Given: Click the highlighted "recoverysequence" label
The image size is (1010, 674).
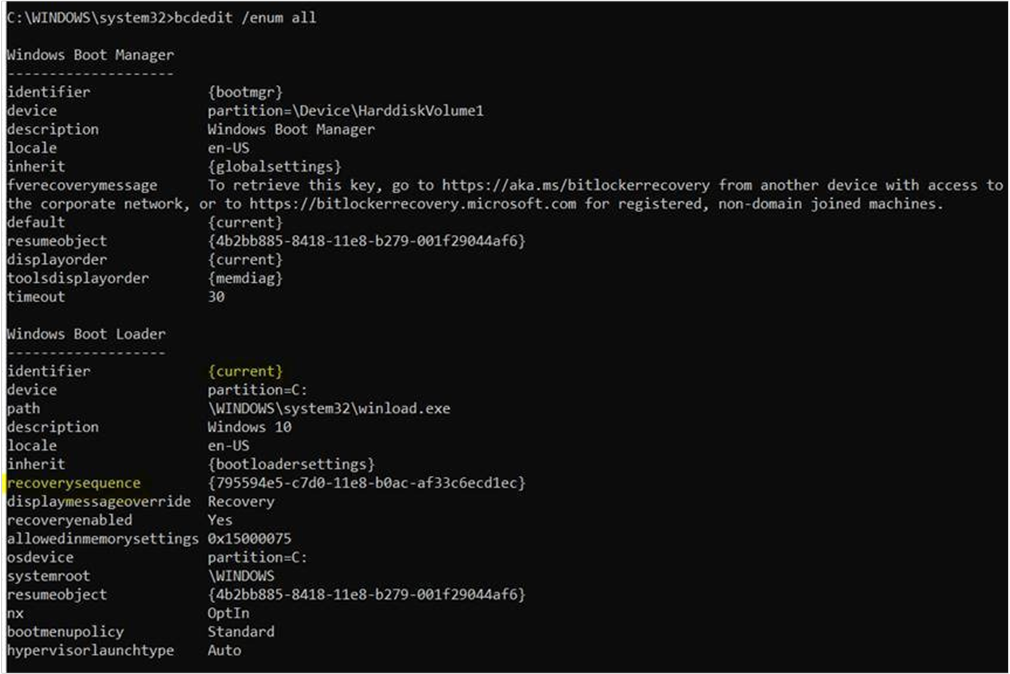Looking at the screenshot, I should (74, 483).
